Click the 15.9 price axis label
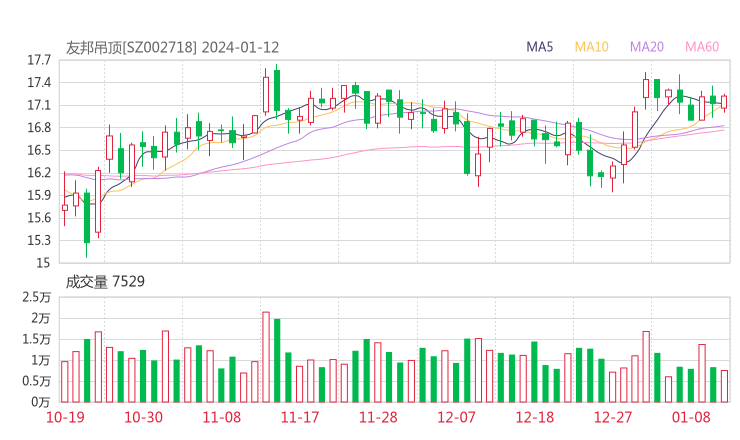This screenshot has width=740, height=440. coord(39,195)
